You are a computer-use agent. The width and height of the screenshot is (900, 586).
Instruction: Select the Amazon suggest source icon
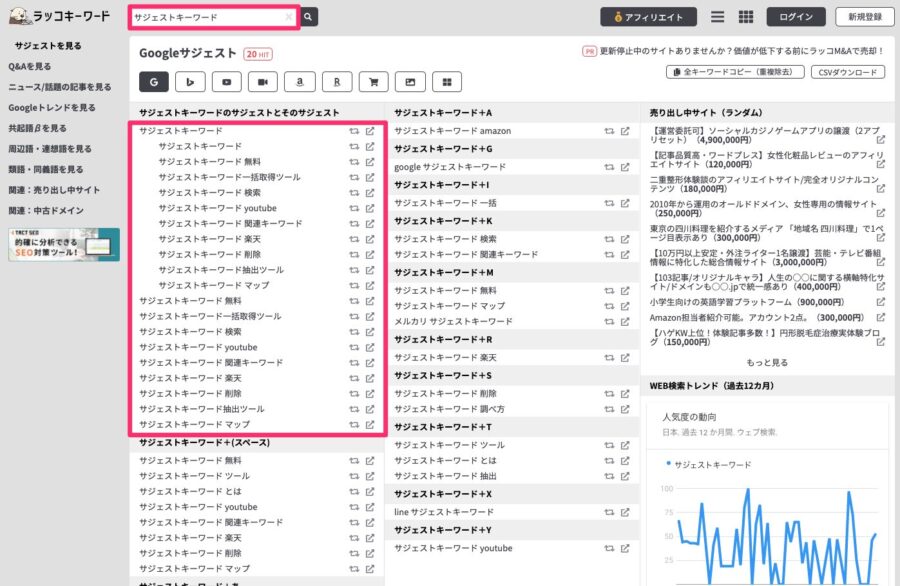[300, 82]
